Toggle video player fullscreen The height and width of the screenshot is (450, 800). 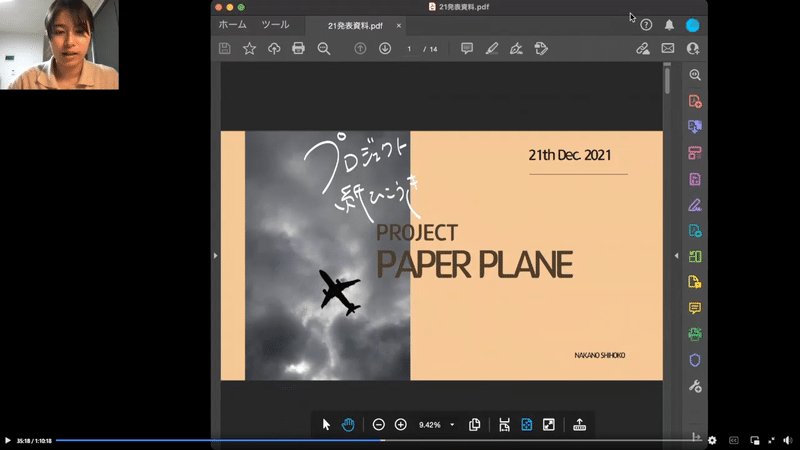(771, 440)
